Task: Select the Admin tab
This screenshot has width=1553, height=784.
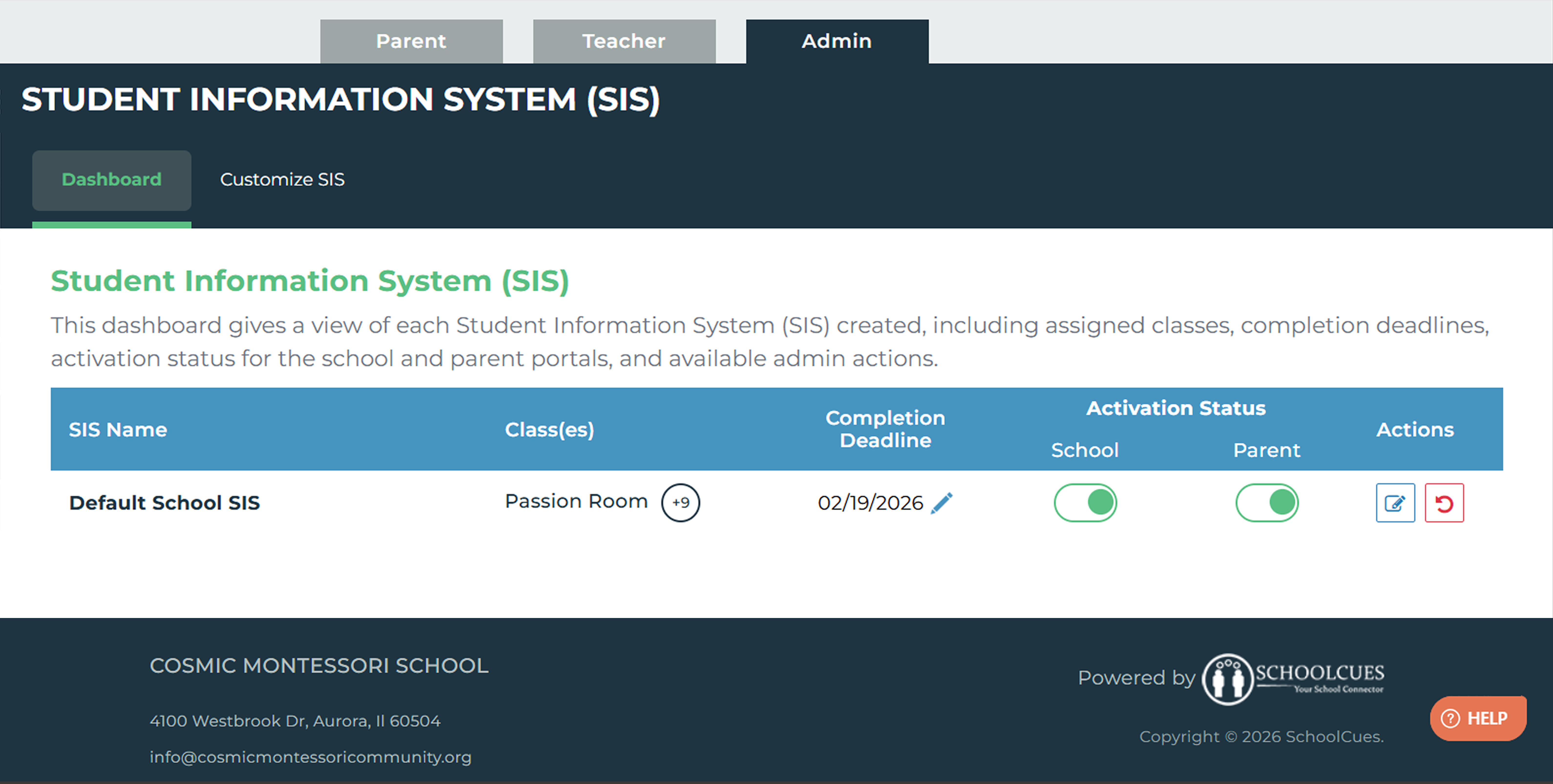Action: click(837, 41)
